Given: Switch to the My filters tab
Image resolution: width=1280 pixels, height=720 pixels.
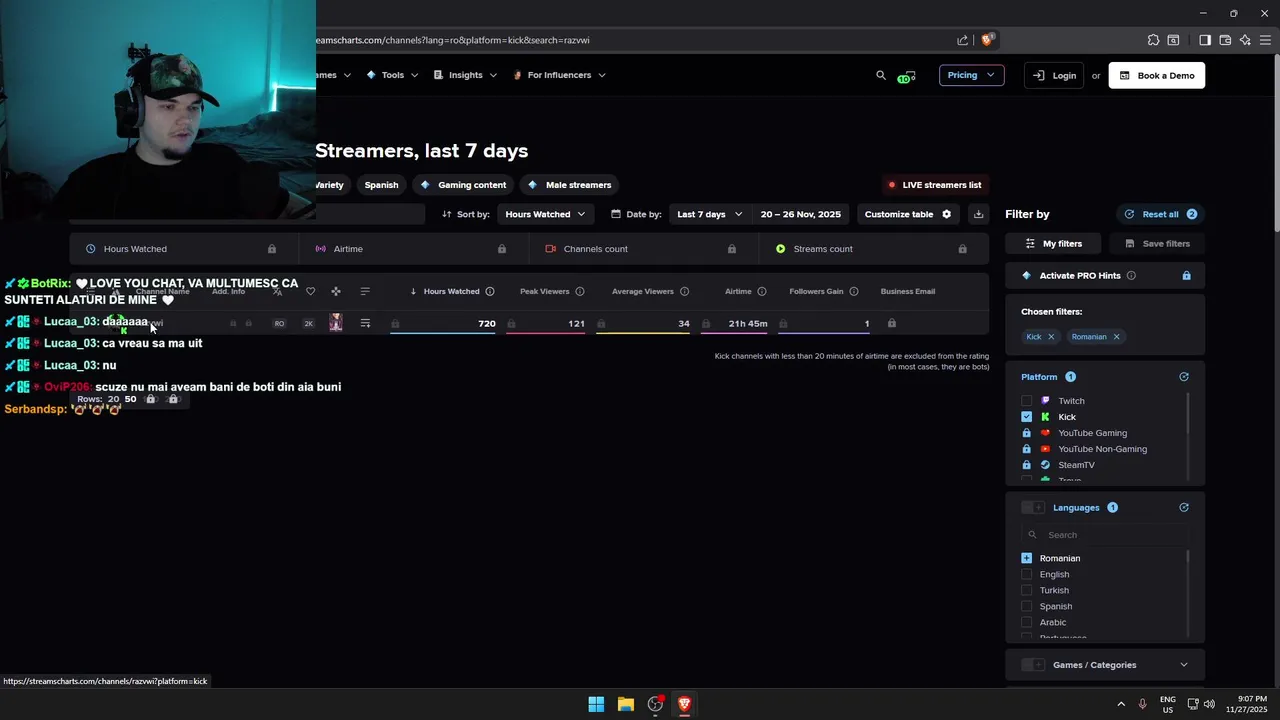Looking at the screenshot, I should point(1054,243).
